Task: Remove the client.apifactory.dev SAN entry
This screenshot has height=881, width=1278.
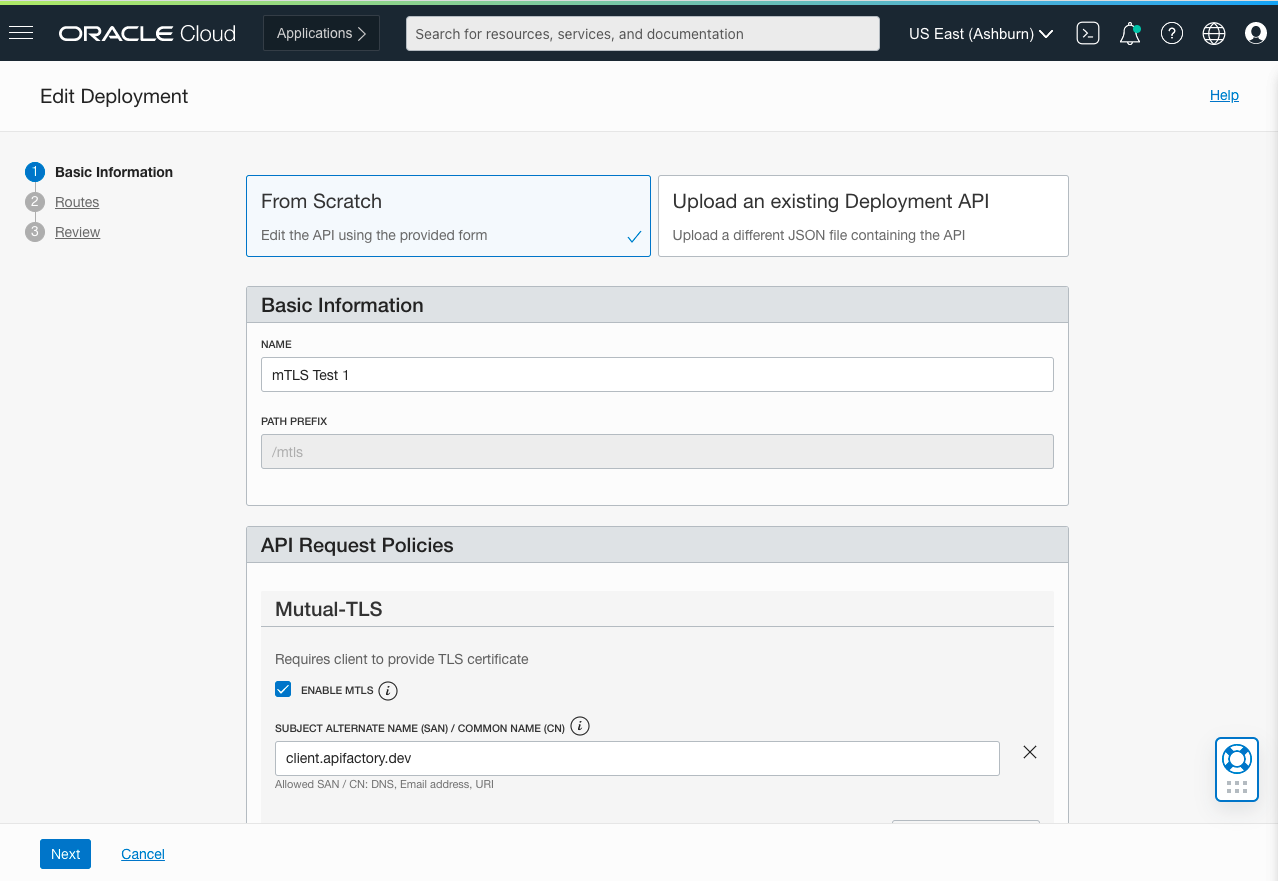Action: click(x=1029, y=751)
